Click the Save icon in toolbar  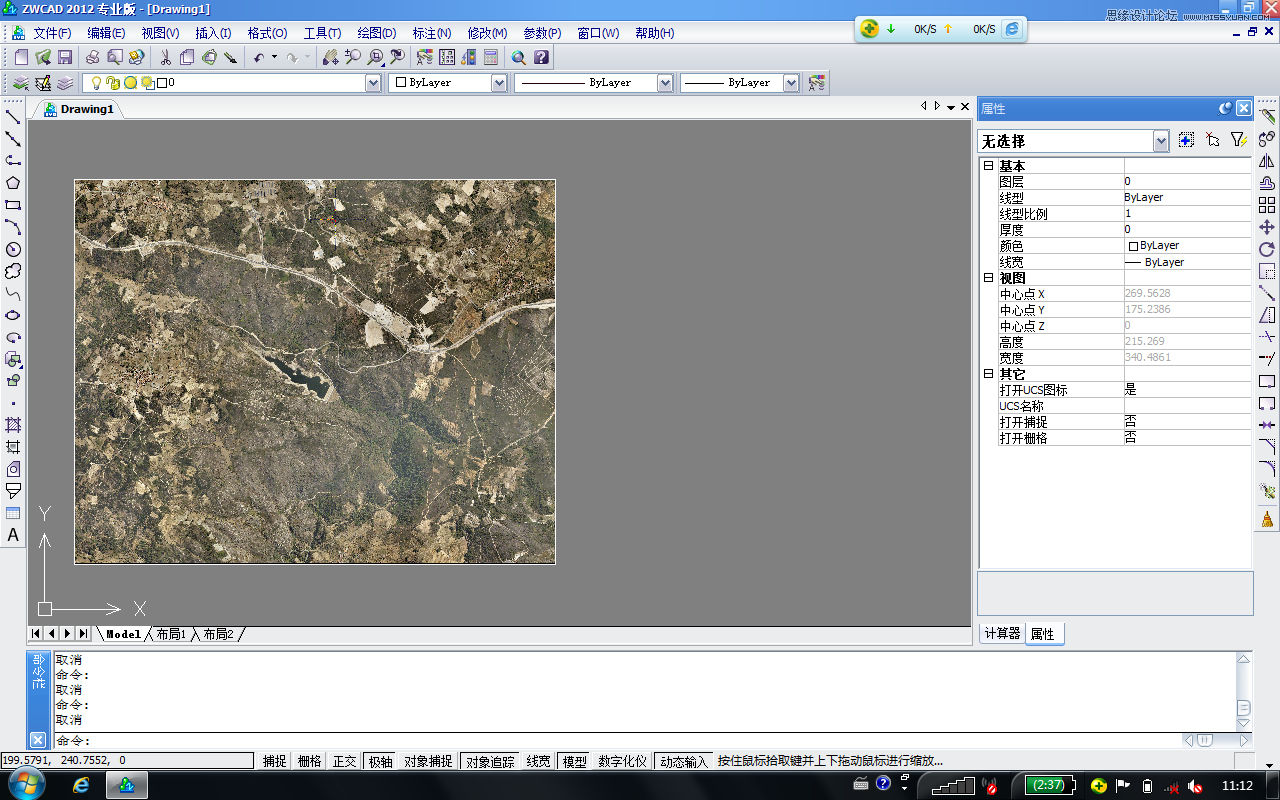pyautogui.click(x=65, y=57)
